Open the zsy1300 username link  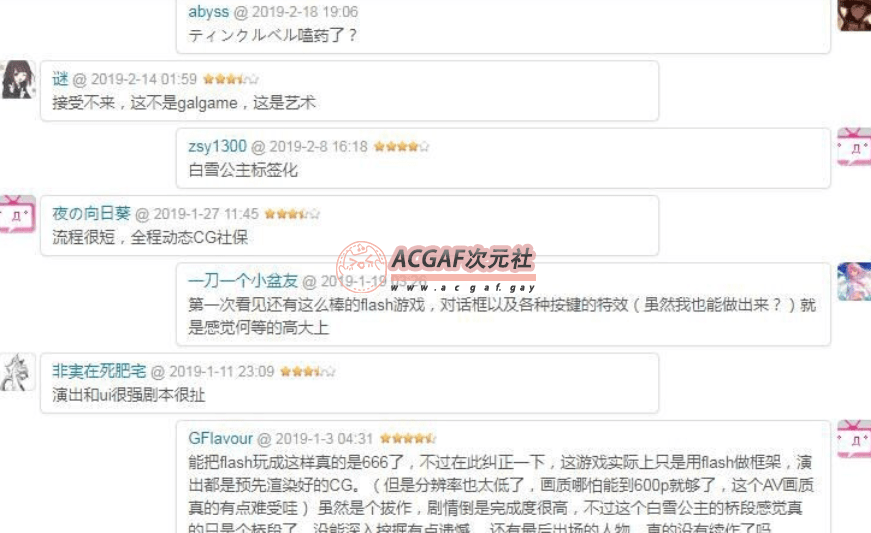(x=217, y=147)
